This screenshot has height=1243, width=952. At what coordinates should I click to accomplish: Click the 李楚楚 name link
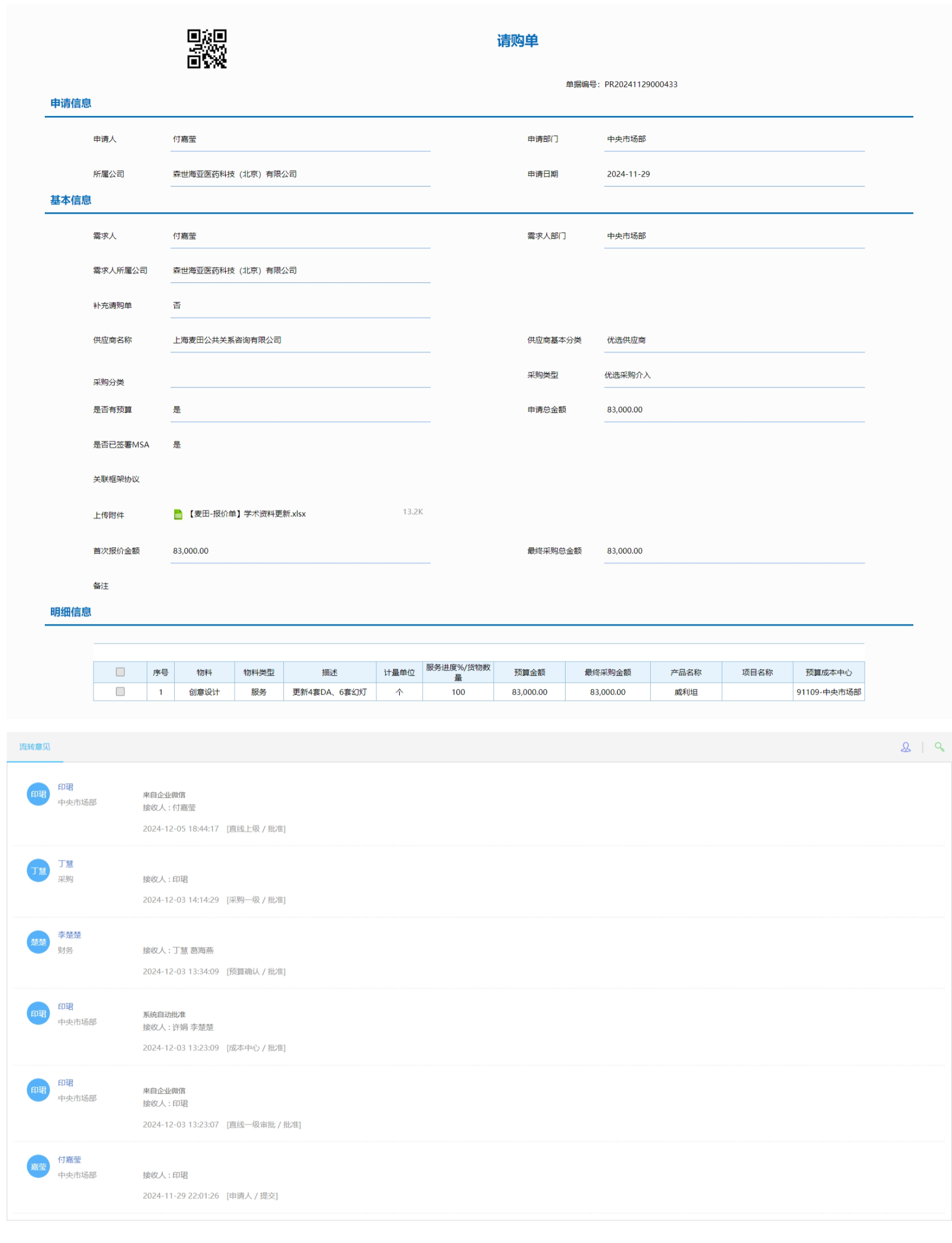(x=69, y=935)
